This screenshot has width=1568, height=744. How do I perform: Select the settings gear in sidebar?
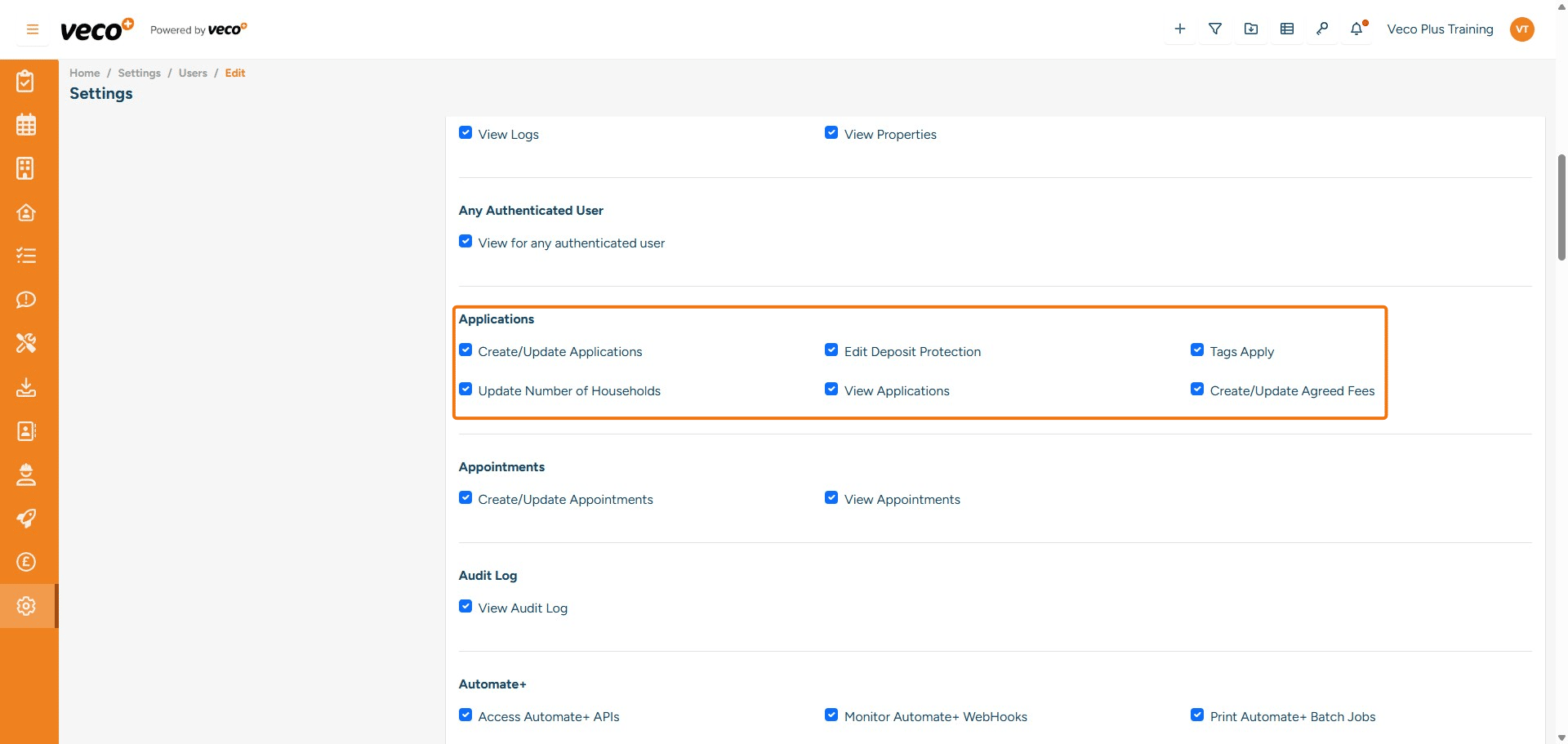(26, 606)
